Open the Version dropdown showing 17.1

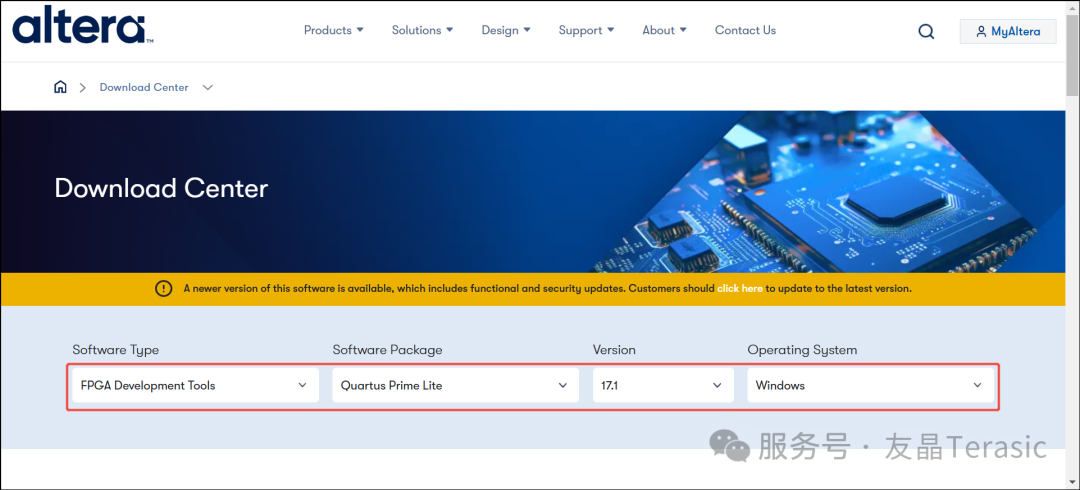[663, 385]
